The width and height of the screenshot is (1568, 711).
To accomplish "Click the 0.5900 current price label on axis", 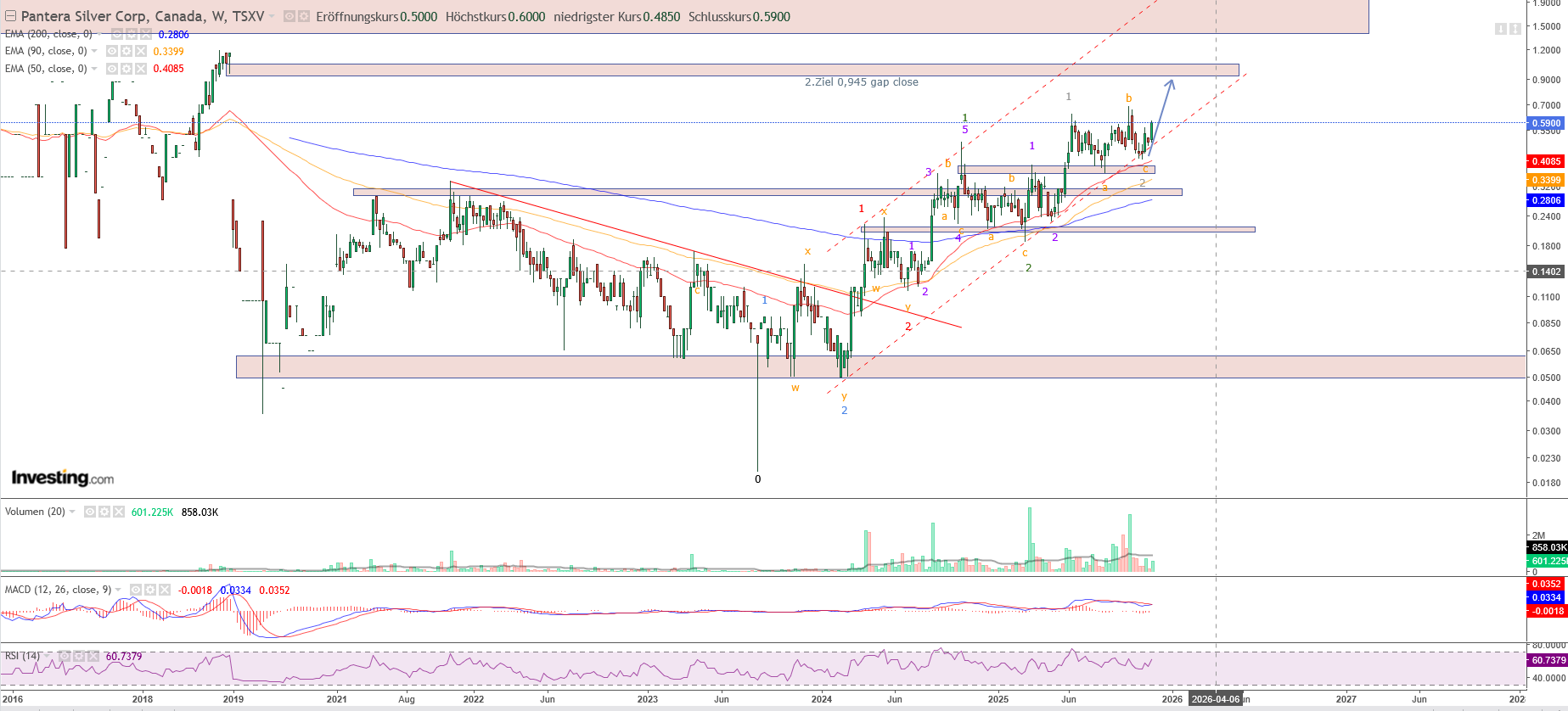I will 1546,123.
